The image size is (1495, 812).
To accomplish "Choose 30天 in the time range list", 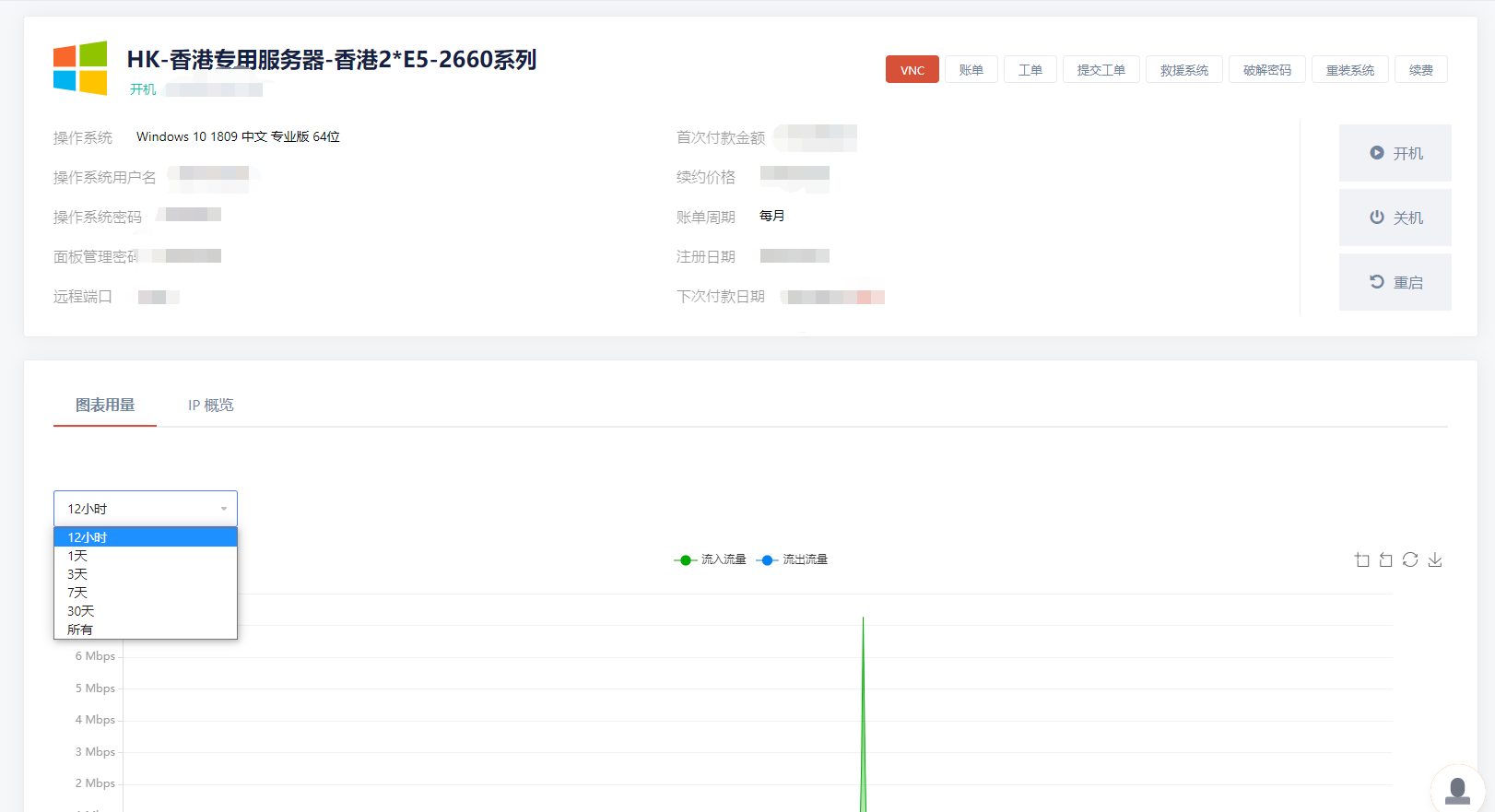I will coord(81,611).
